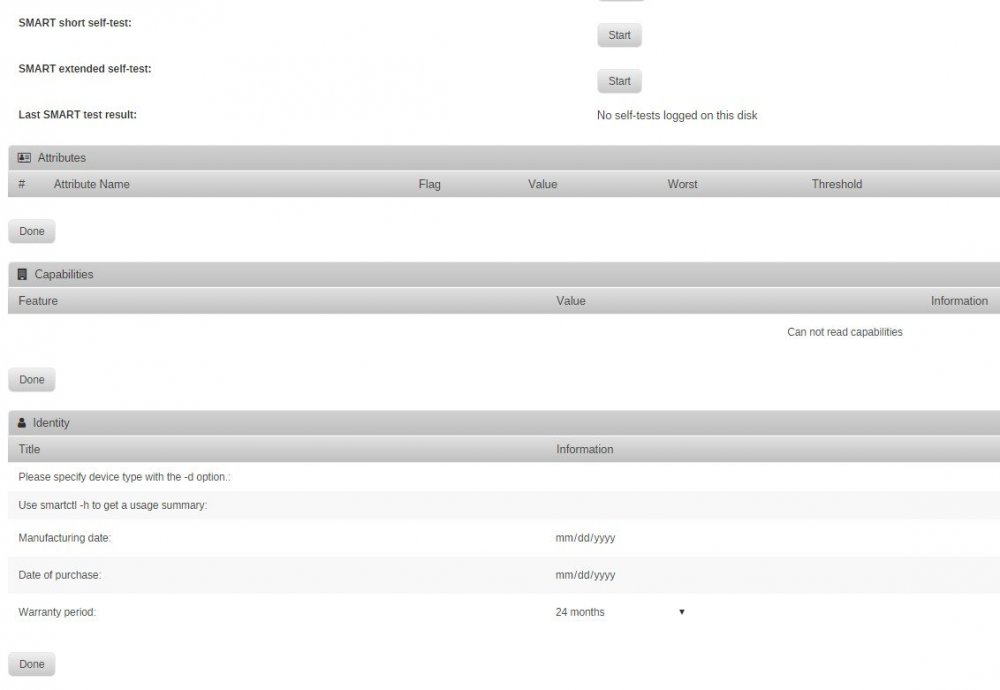Click Done below the Capabilities table
Screen dimensions: 1000x690
32,379
